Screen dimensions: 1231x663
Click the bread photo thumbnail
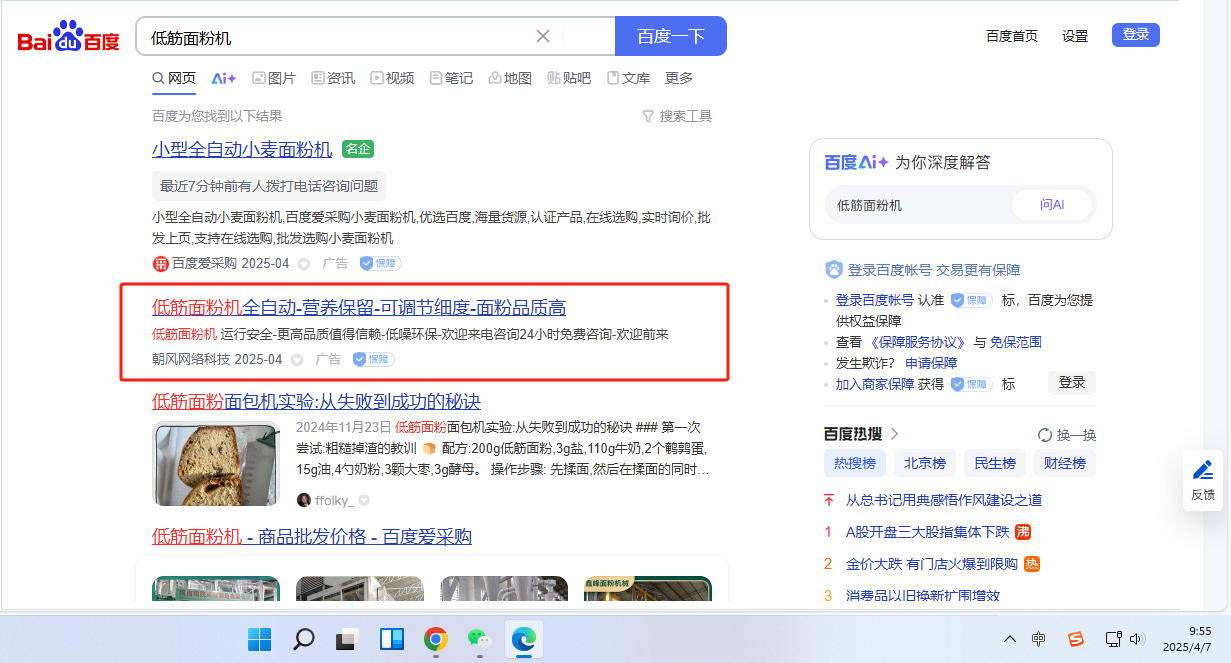click(216, 464)
